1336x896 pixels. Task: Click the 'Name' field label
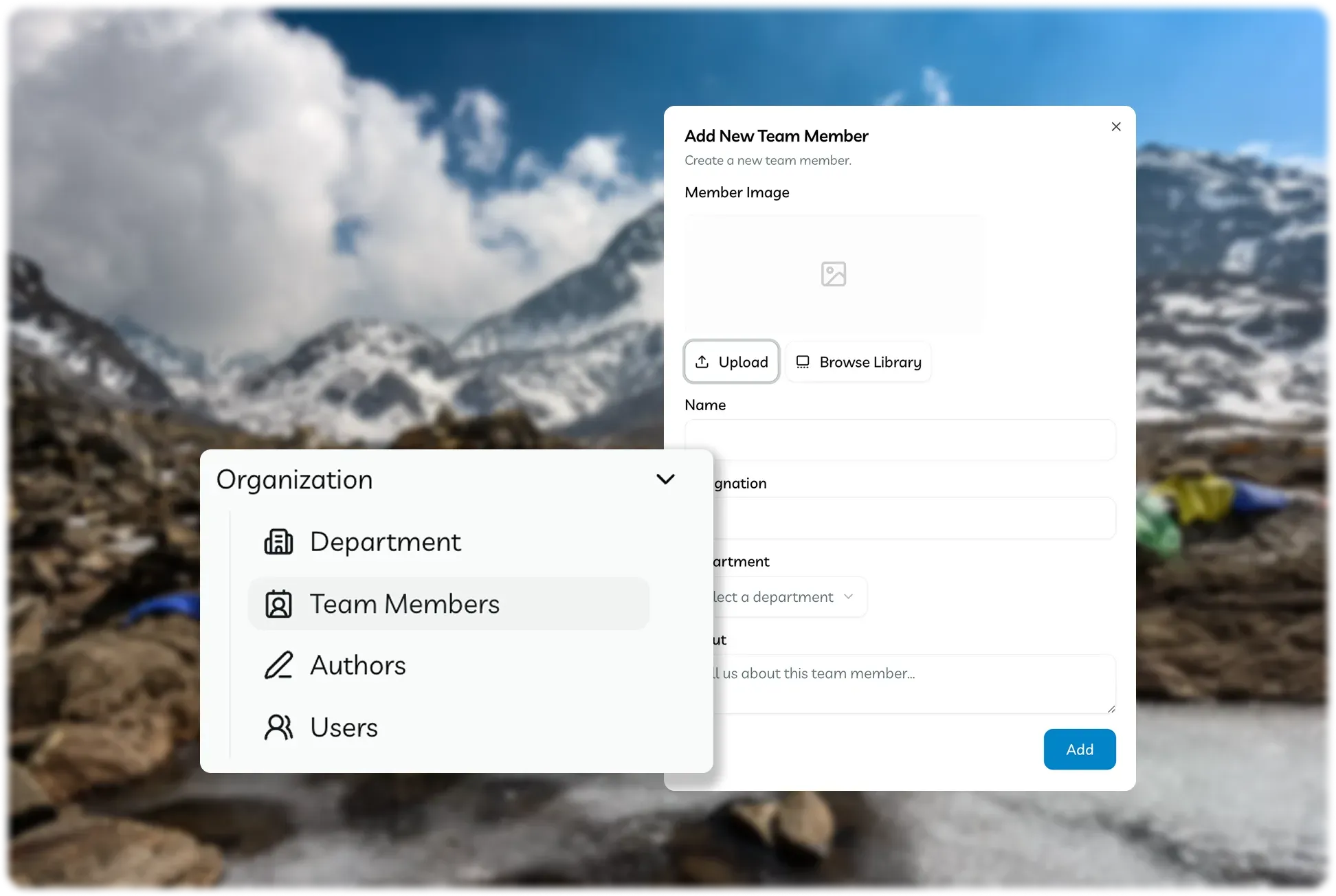(x=705, y=405)
